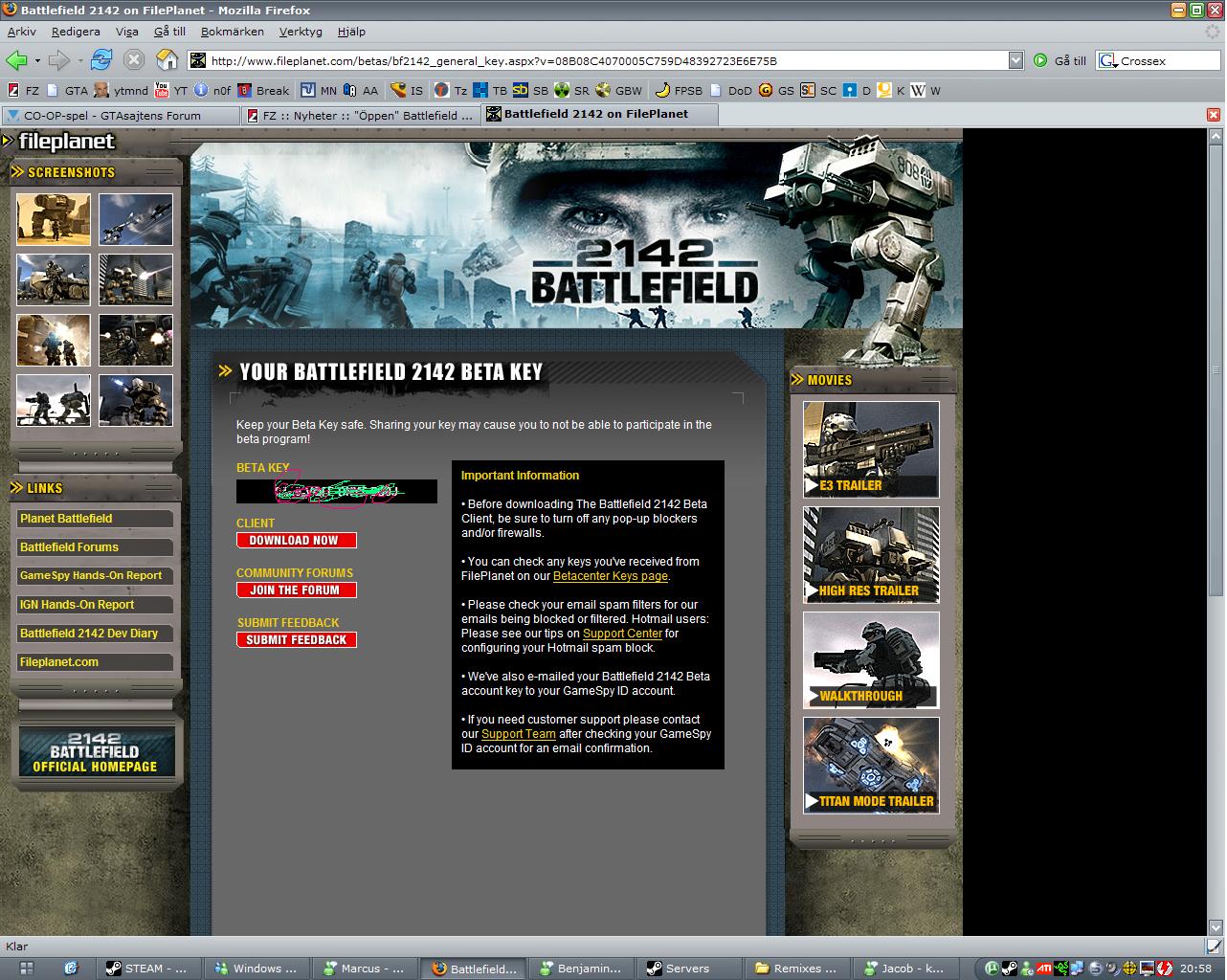
Task: Open the back button history dropdown
Action: pyautogui.click(x=37, y=60)
